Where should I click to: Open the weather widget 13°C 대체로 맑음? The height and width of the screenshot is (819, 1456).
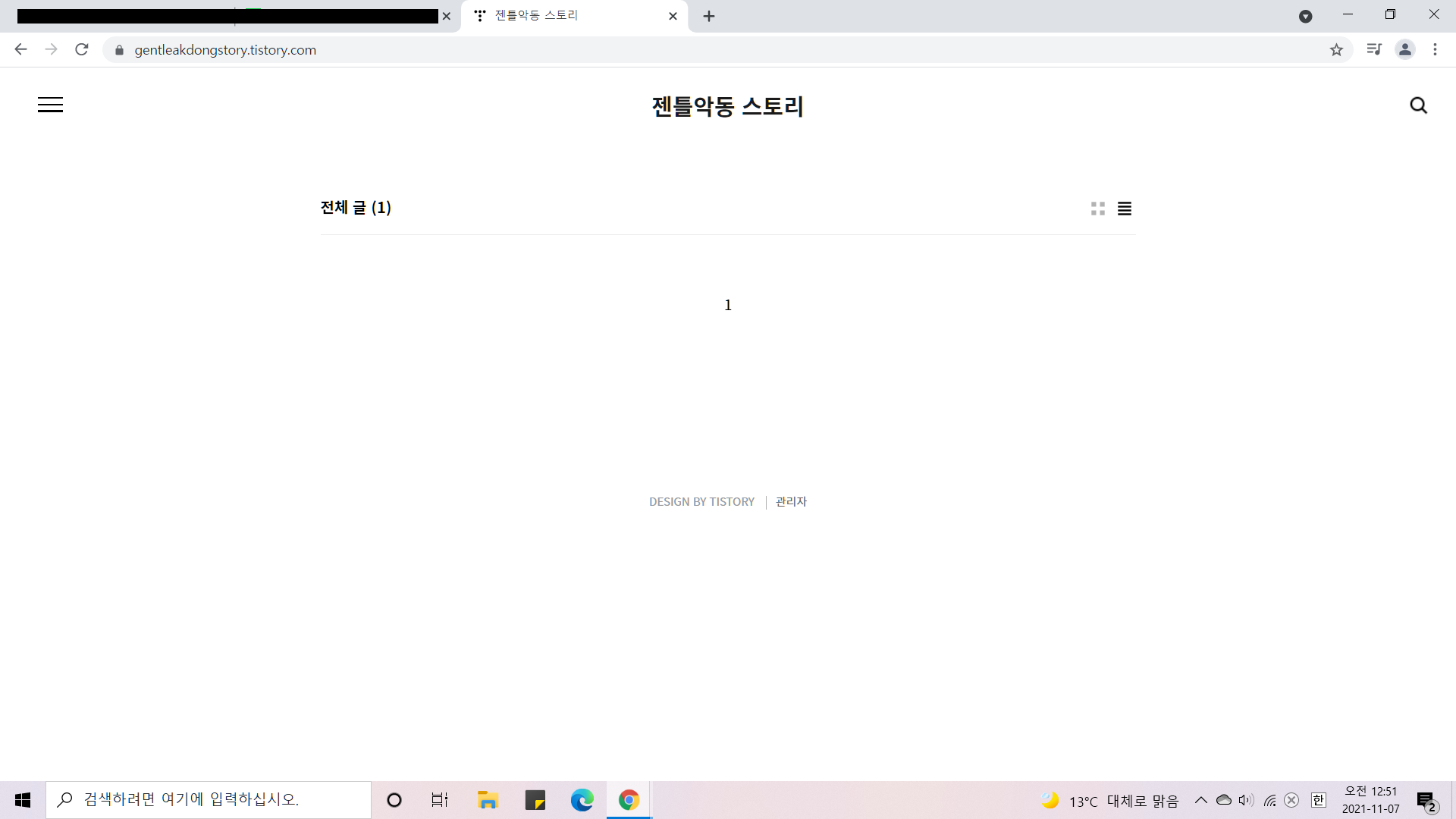[1109, 801]
